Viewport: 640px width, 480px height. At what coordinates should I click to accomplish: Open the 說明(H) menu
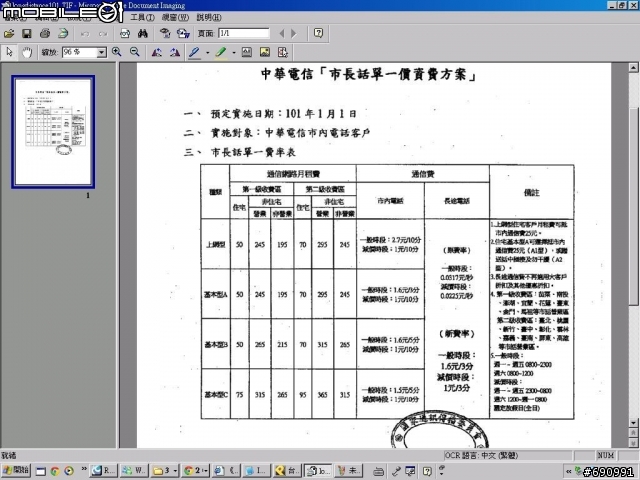[x=209, y=18]
